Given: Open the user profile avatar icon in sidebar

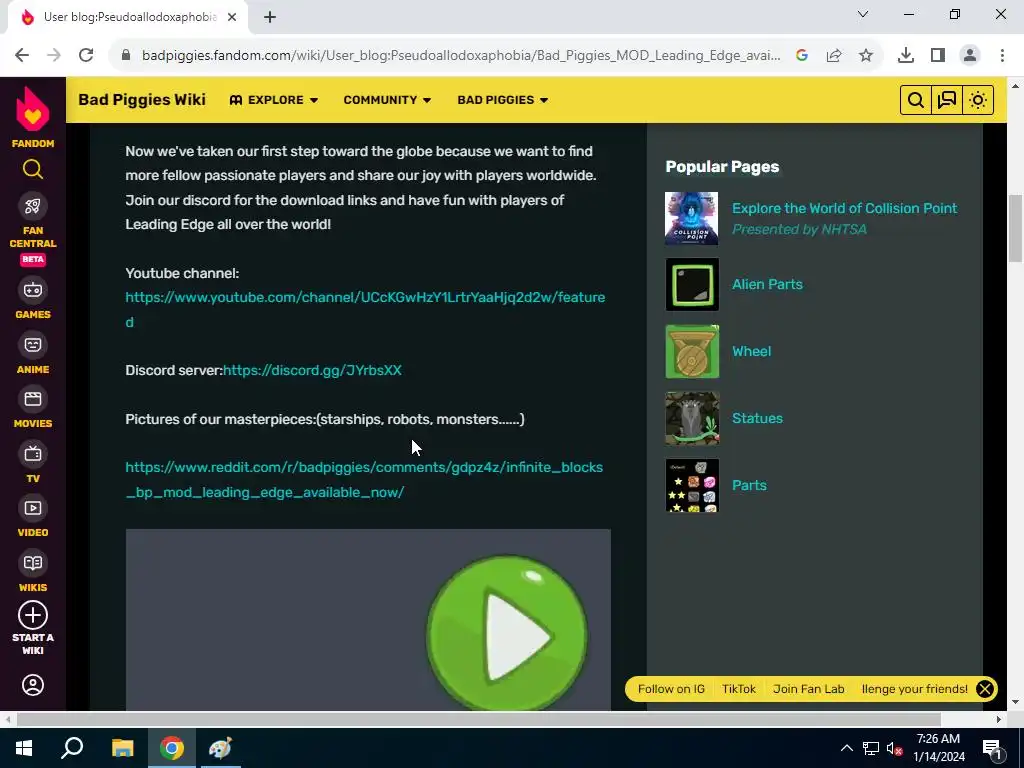Looking at the screenshot, I should [x=33, y=685].
